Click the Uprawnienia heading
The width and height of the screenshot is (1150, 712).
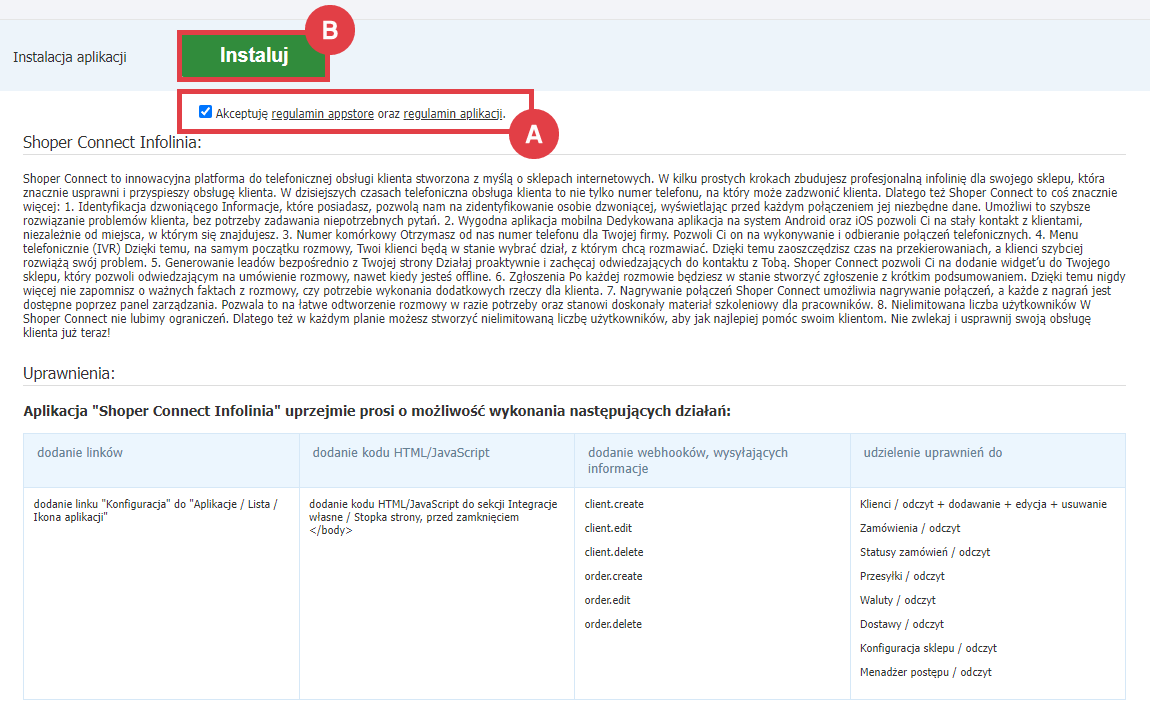pyautogui.click(x=69, y=373)
